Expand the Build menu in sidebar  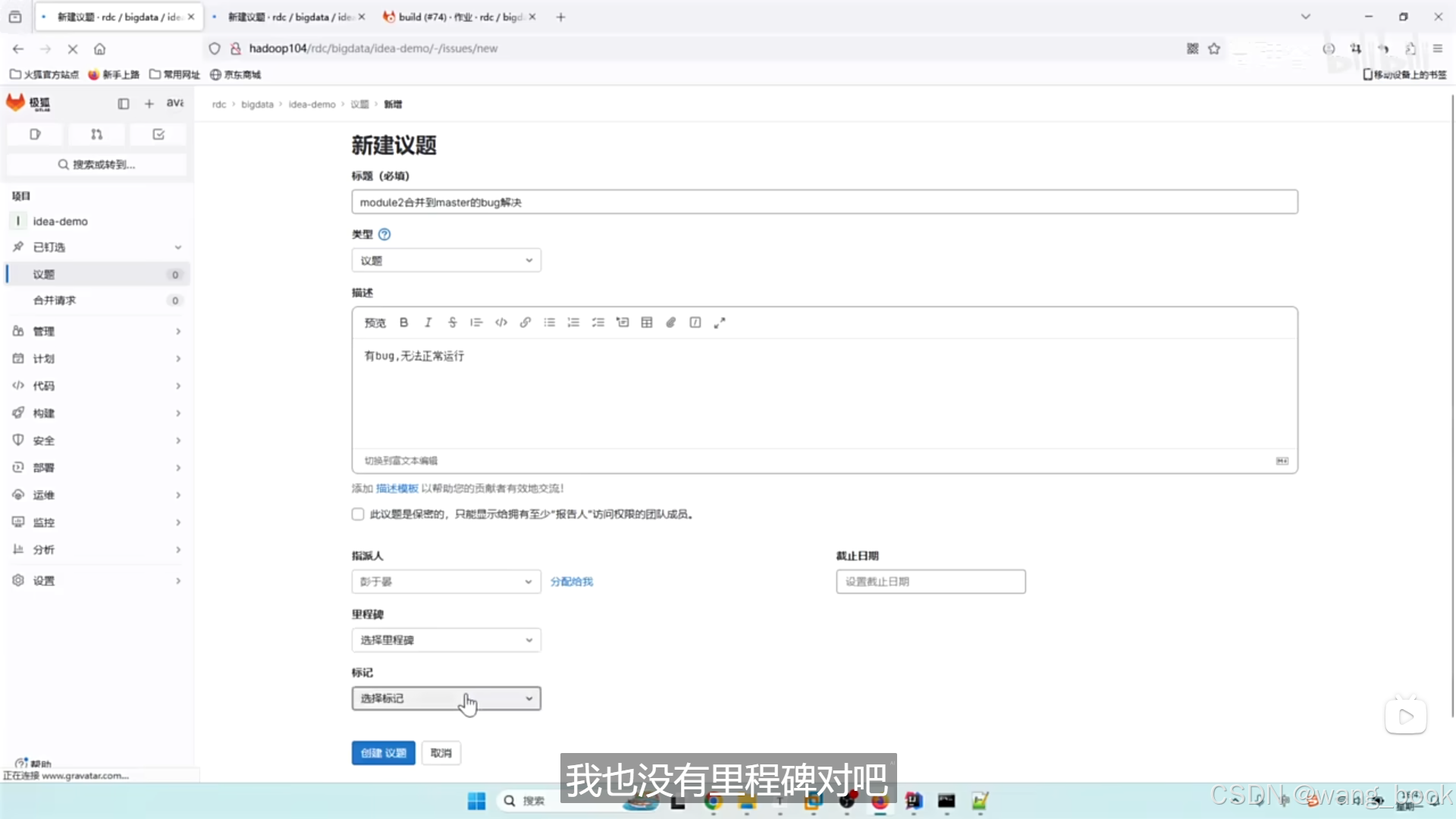coord(97,413)
